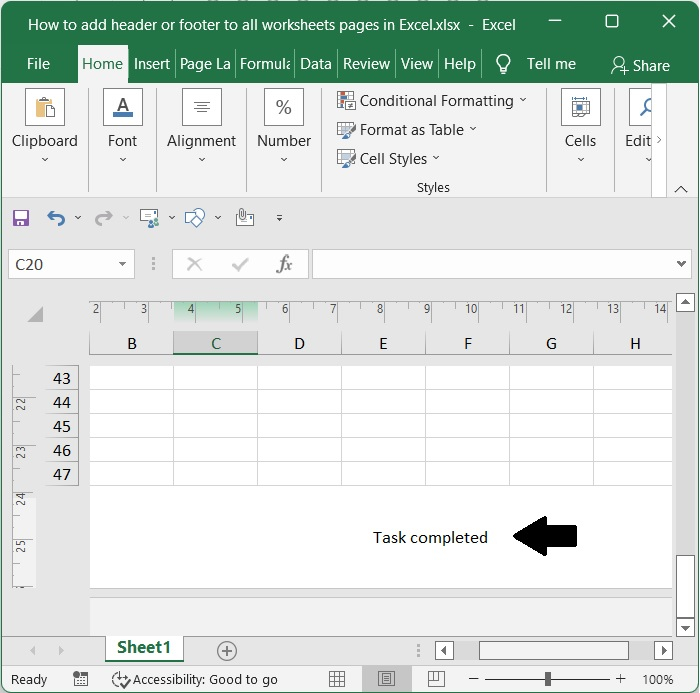Expand the Name Box dropdown arrow

(x=123, y=264)
